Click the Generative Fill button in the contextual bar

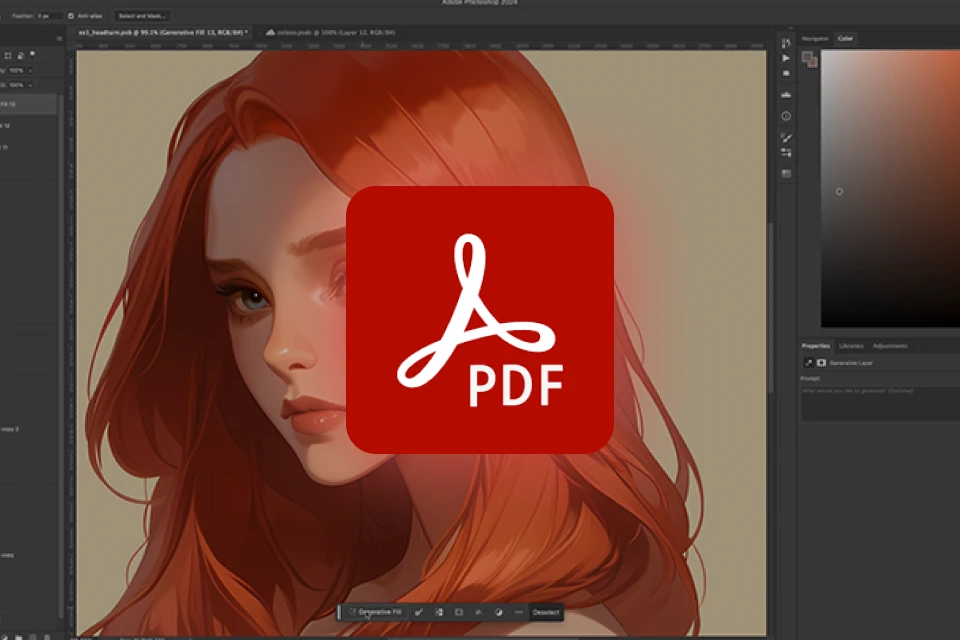[375, 612]
